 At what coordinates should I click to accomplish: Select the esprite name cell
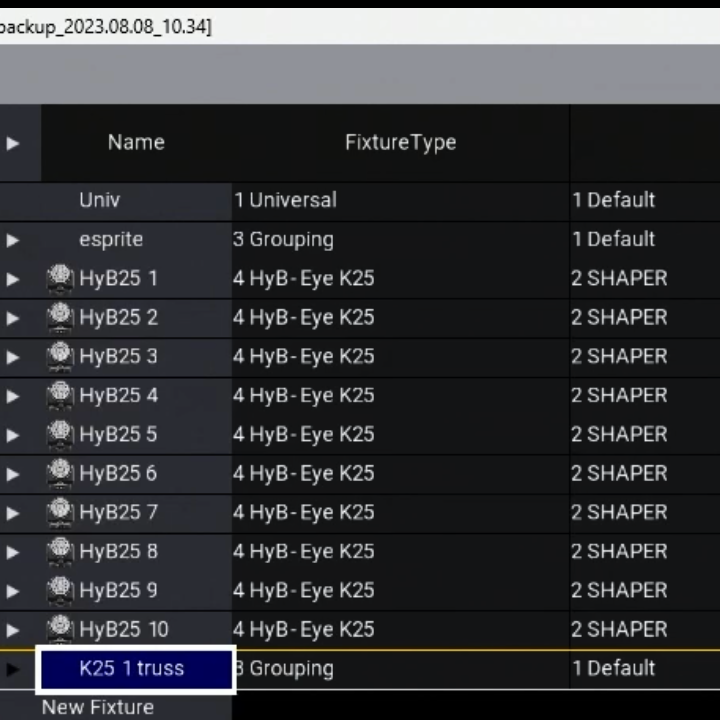pyautogui.click(x=136, y=240)
